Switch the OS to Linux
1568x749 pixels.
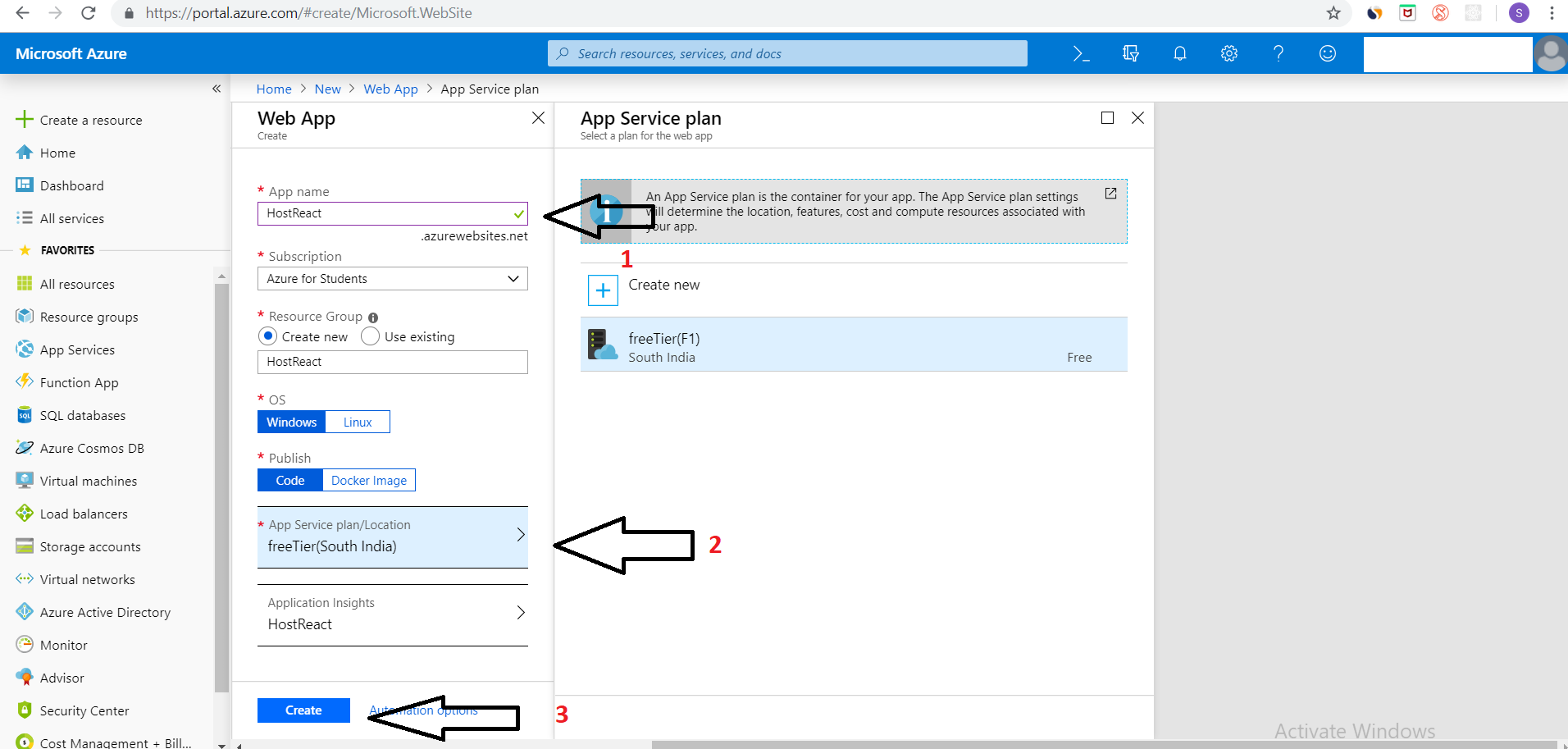click(x=357, y=421)
